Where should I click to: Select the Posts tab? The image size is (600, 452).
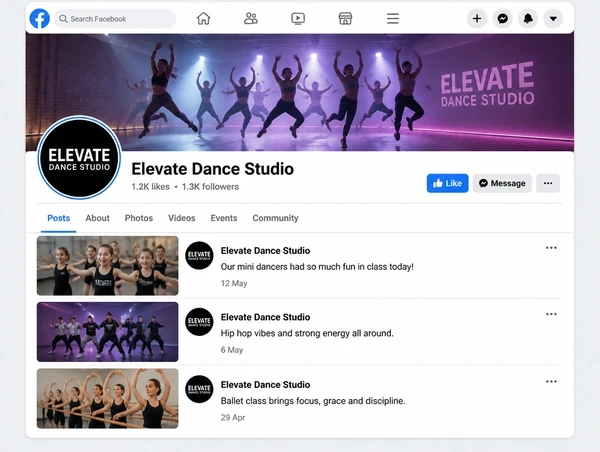59,218
